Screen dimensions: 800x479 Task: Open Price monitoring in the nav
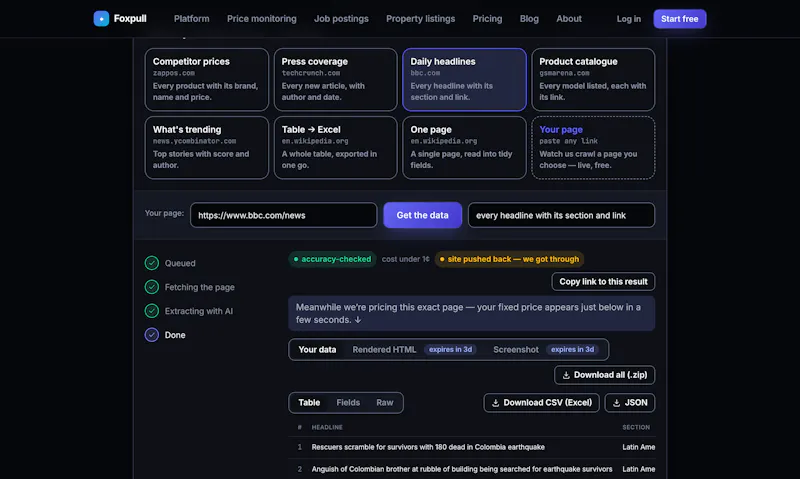pos(262,19)
